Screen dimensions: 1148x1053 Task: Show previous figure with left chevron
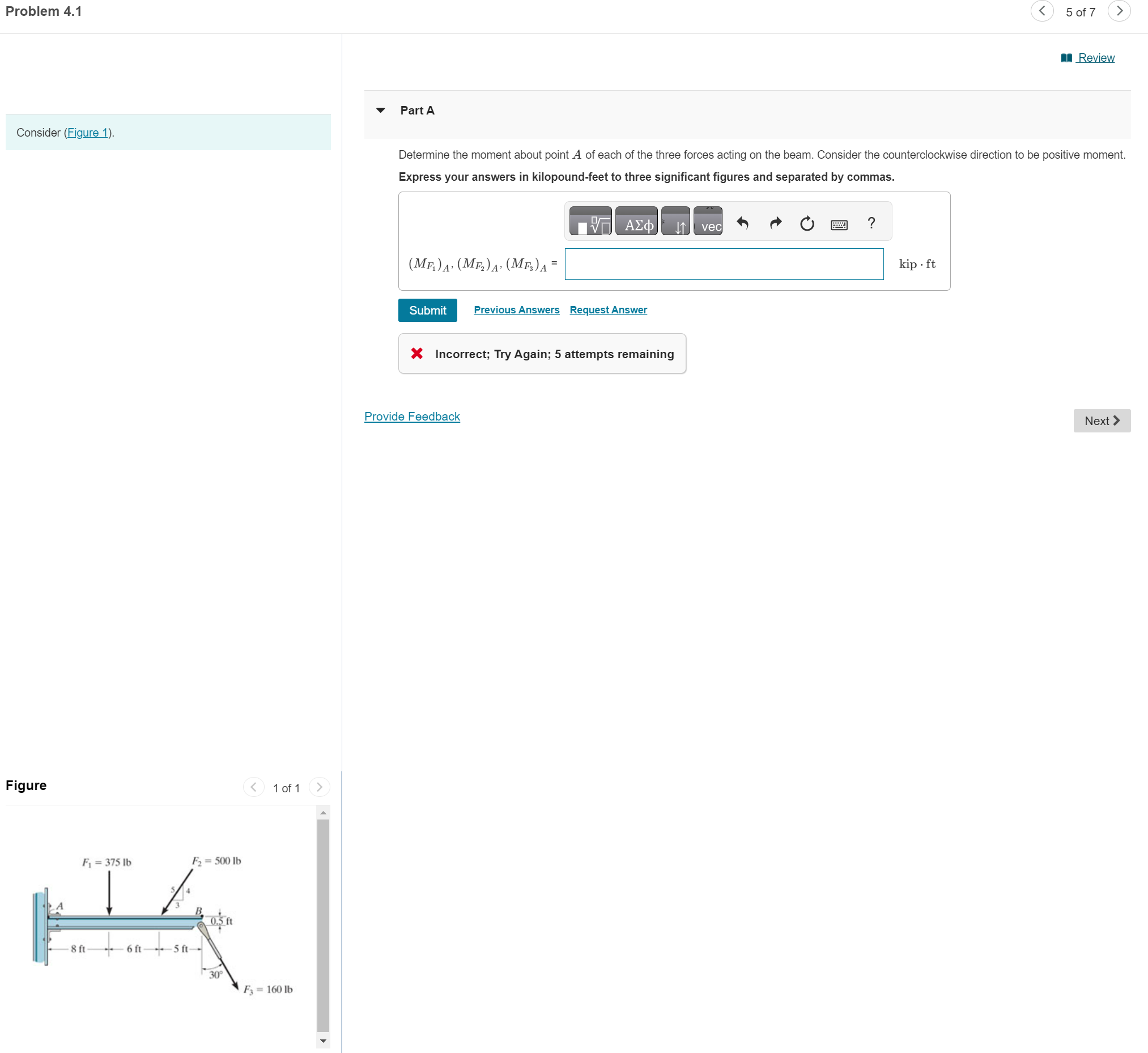click(x=253, y=787)
